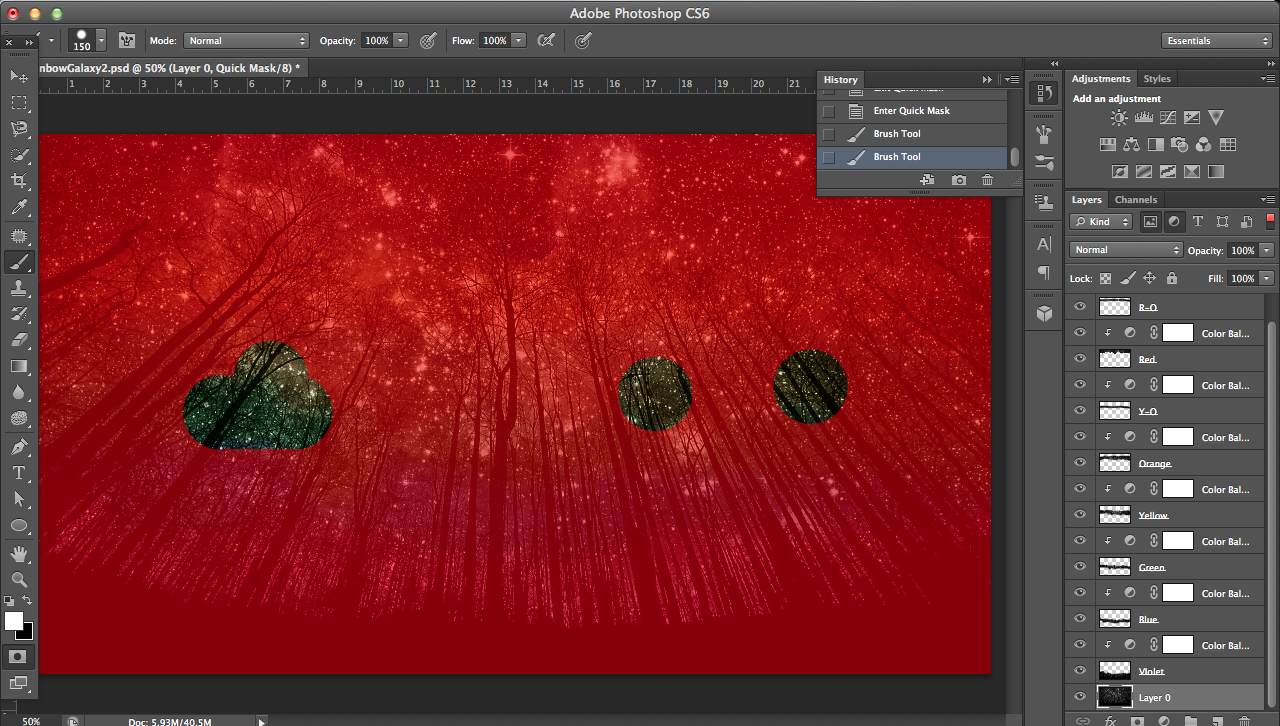Select the Spot Healing Brush tool

(x=19, y=236)
